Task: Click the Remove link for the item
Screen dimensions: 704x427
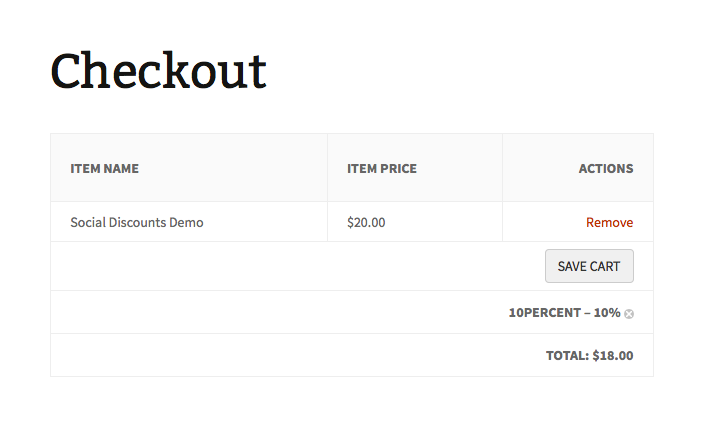Action: click(609, 222)
